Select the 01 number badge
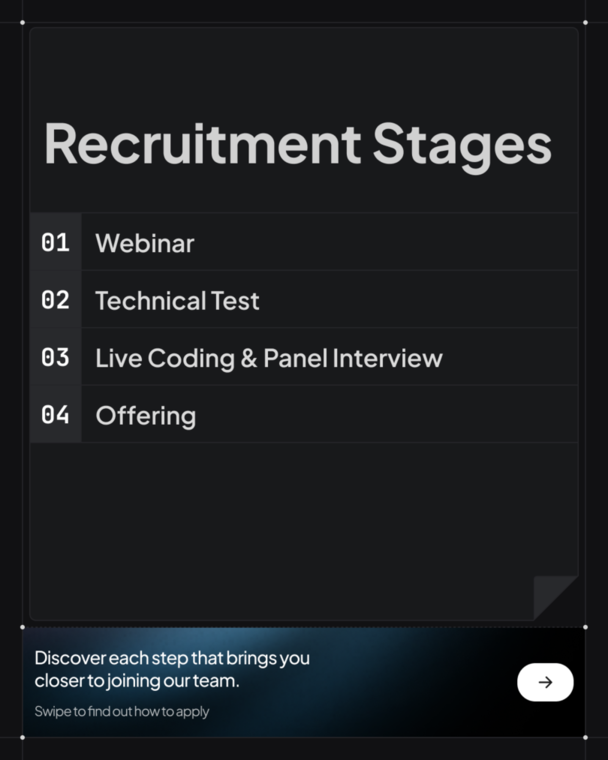Image resolution: width=608 pixels, height=760 pixels. pyautogui.click(x=55, y=242)
